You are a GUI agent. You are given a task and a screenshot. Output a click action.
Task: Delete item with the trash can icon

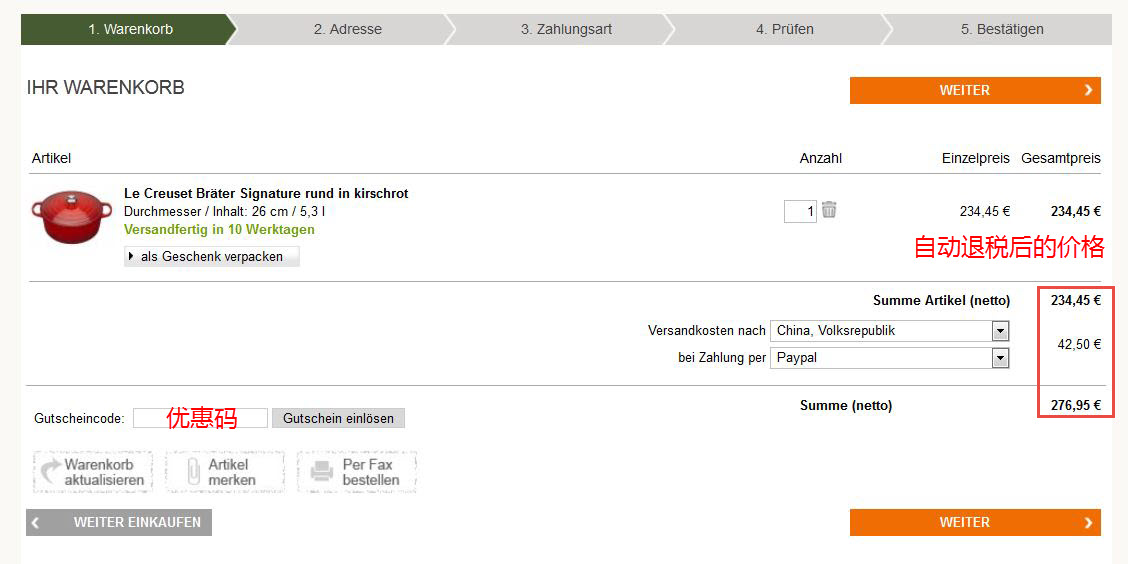(829, 209)
